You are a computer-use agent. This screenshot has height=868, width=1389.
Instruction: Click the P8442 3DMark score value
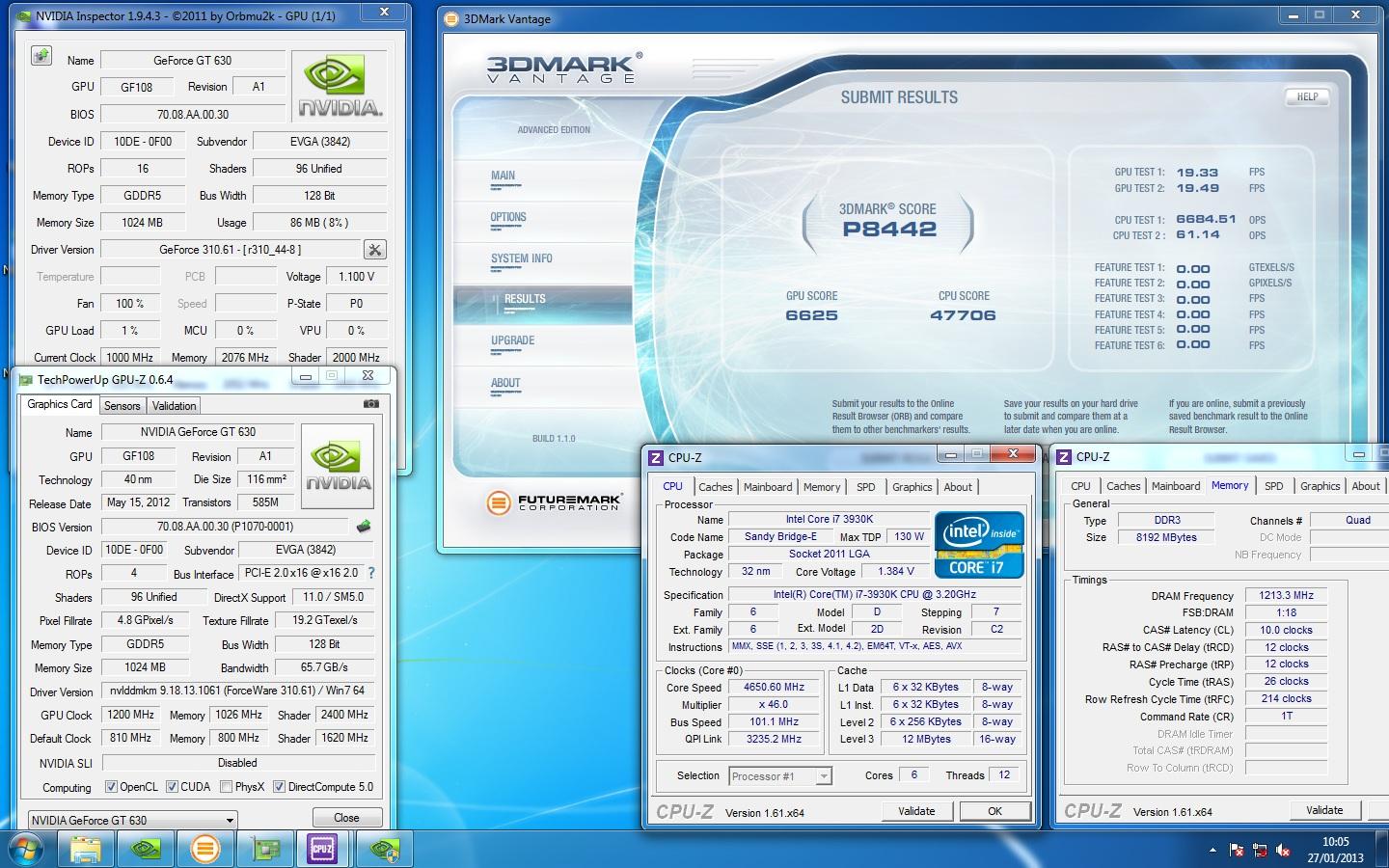(x=889, y=230)
